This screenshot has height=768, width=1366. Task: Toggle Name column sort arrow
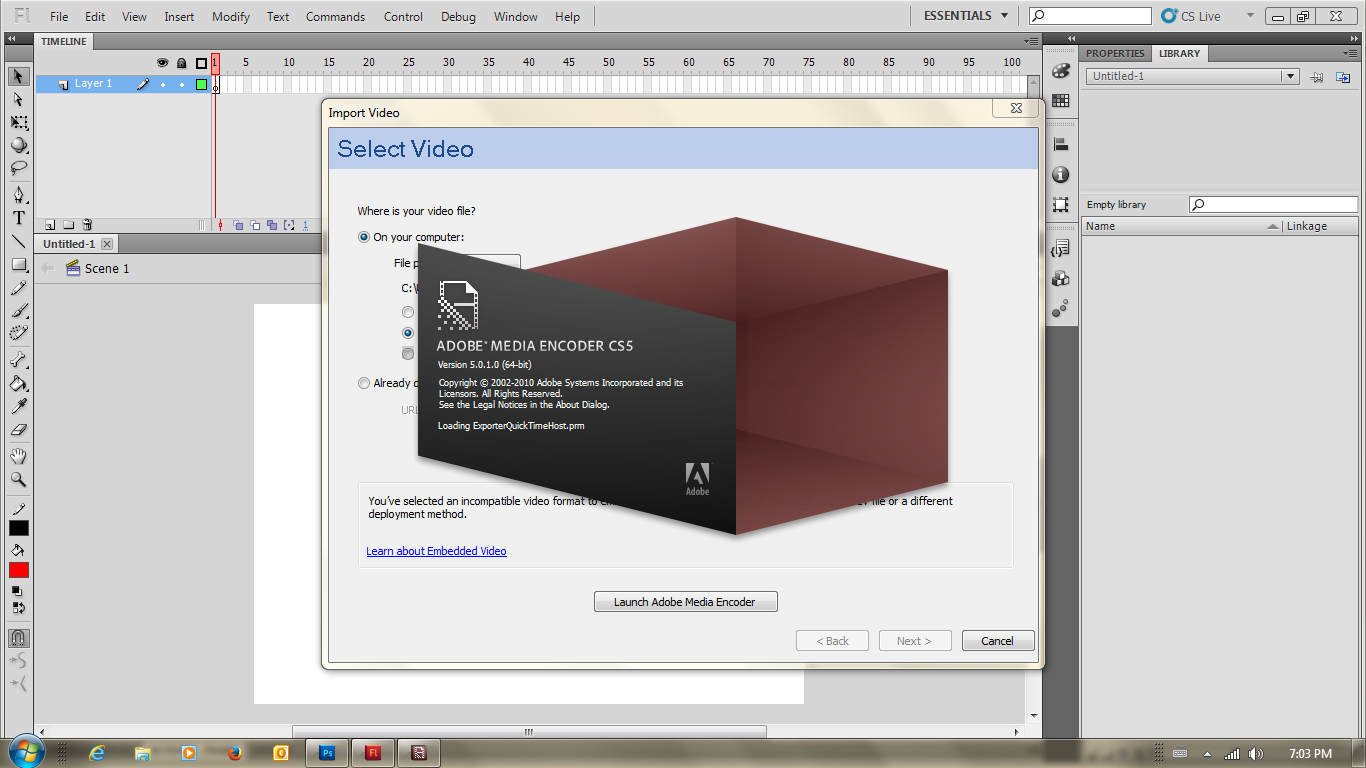pyautogui.click(x=1272, y=226)
